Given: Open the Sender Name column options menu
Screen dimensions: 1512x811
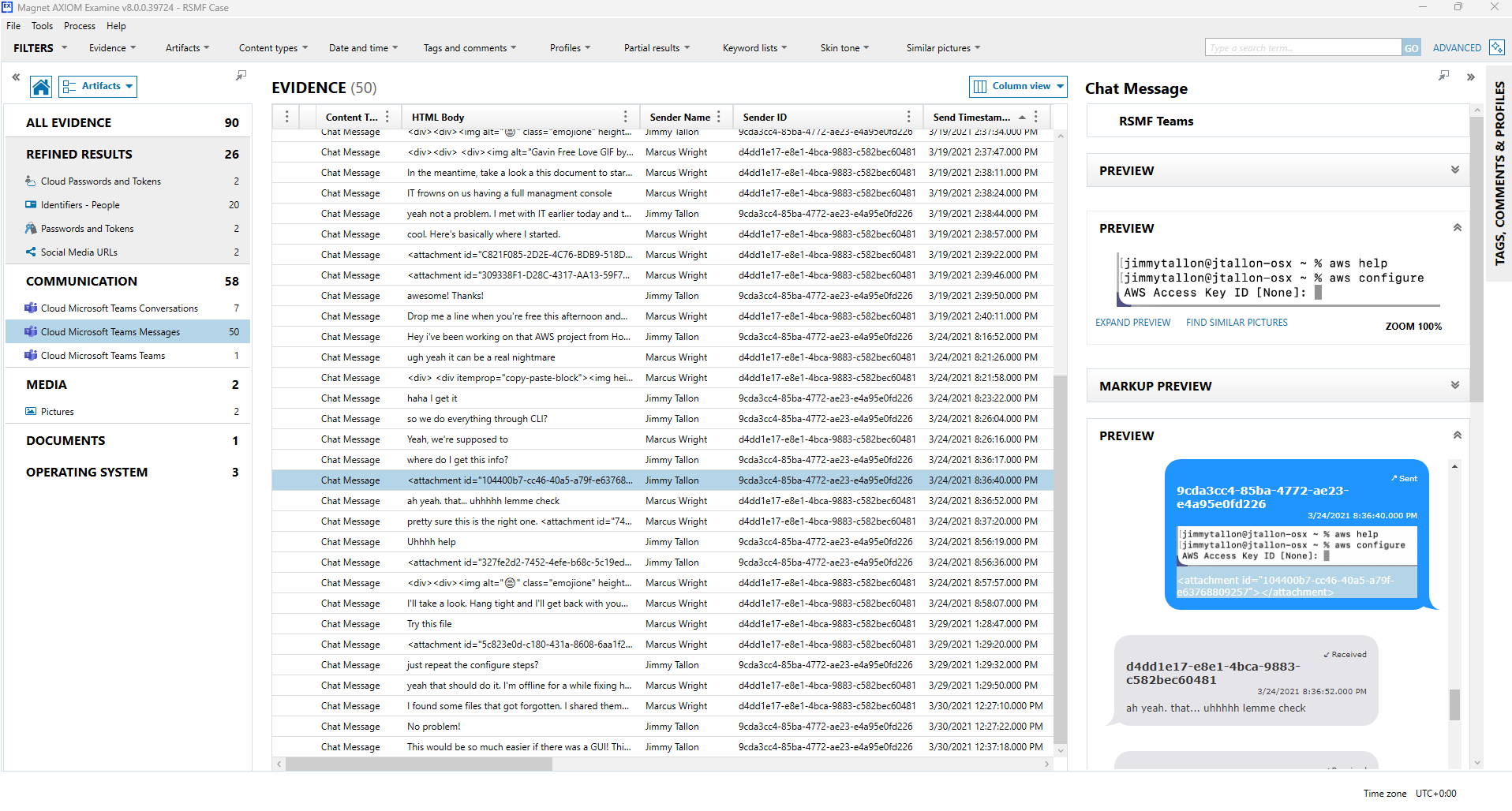Looking at the screenshot, I should 719,117.
